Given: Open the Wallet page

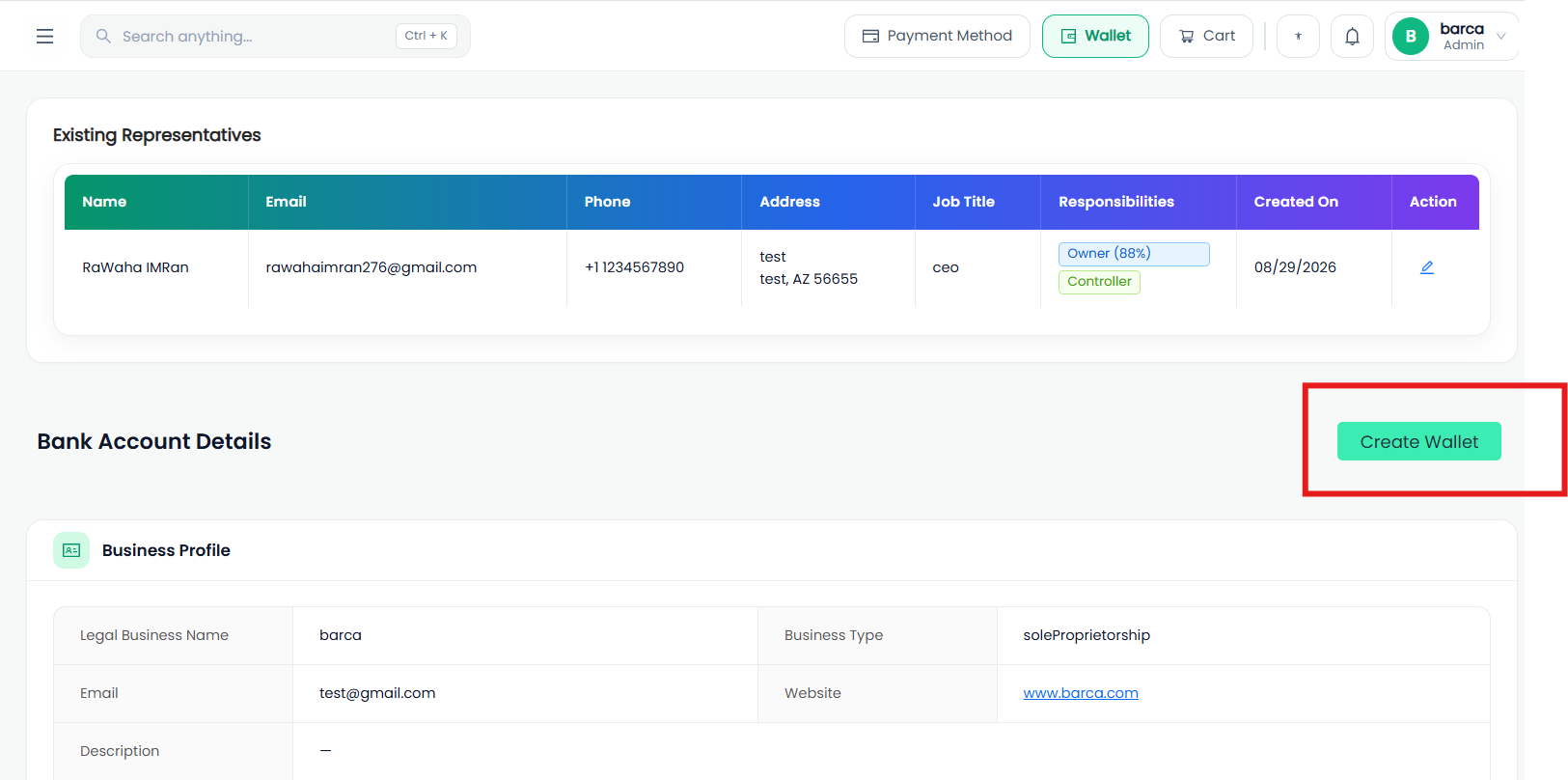Looking at the screenshot, I should 1095,36.
